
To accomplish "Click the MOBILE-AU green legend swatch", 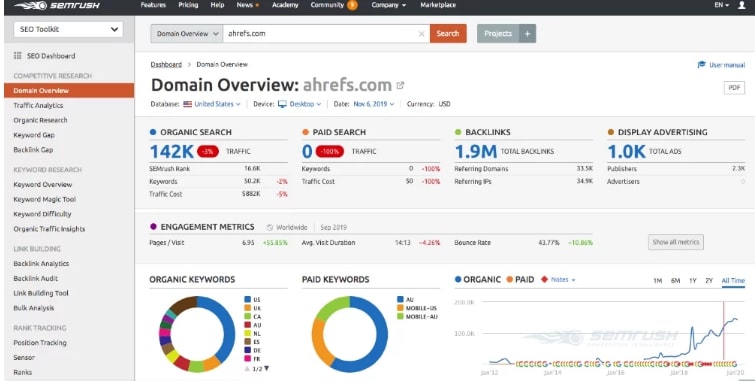I will coord(400,317).
